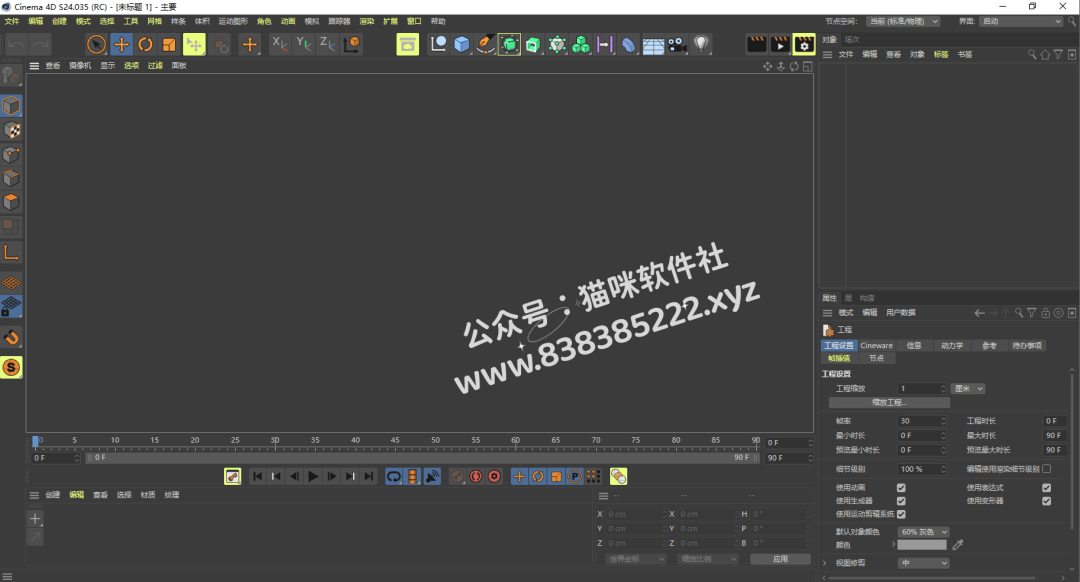This screenshot has width=1080, height=582.
Task: Play the animation forward
Action: pos(313,477)
